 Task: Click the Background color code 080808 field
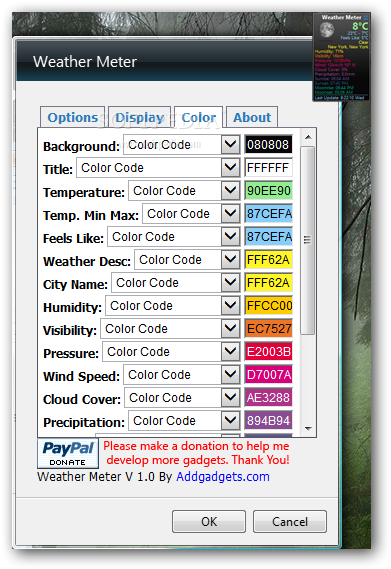coord(268,145)
